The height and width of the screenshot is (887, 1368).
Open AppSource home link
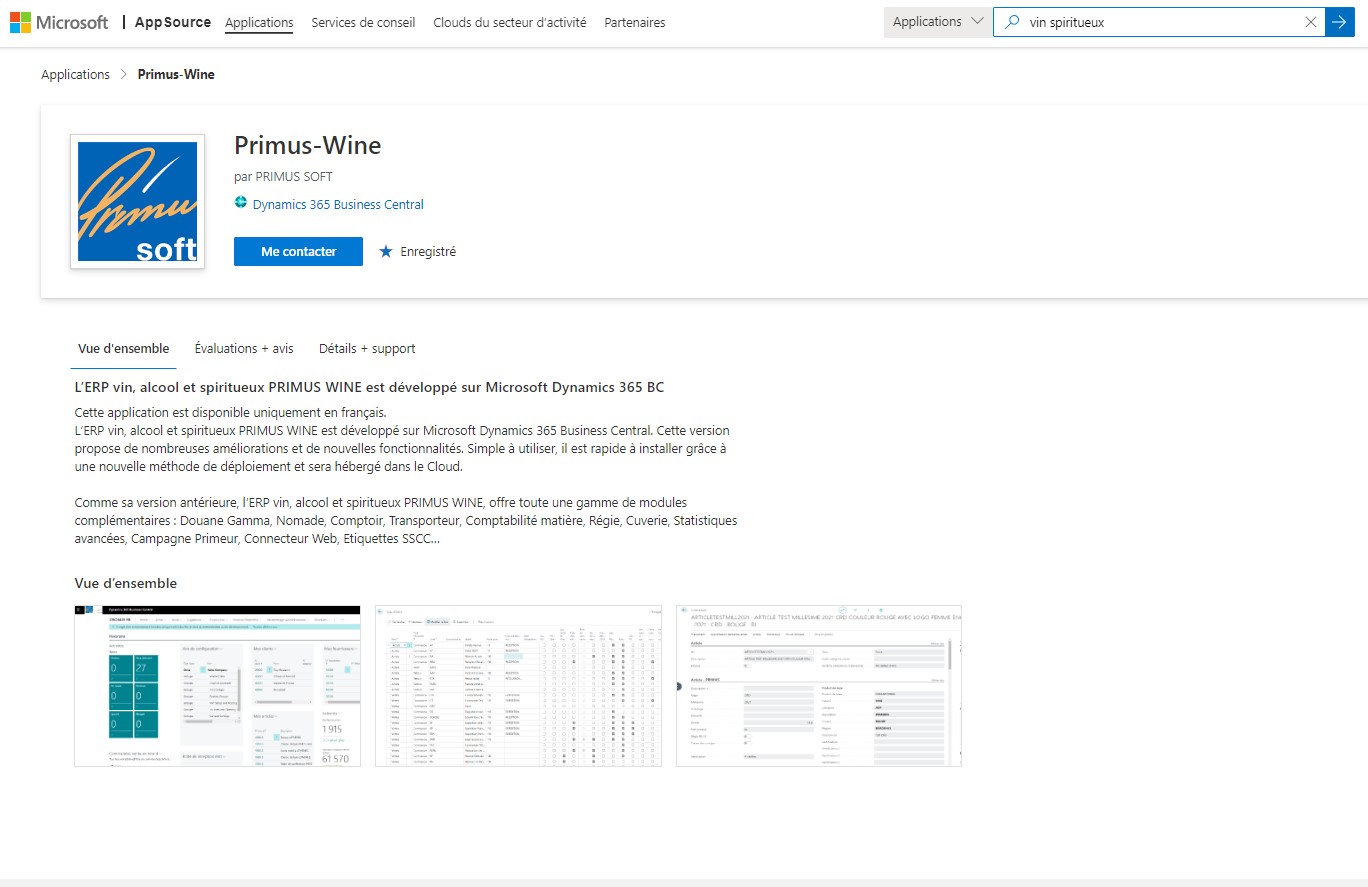(173, 22)
